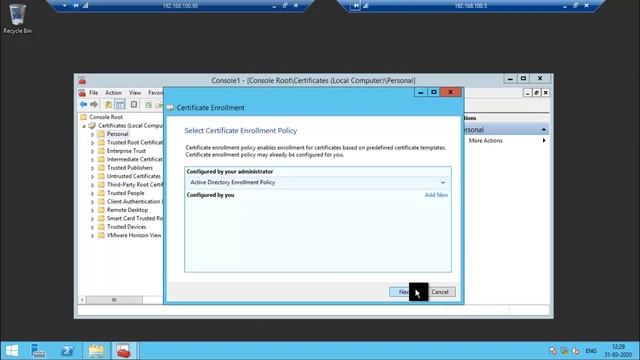
Task: Open the Windows Start button
Action: pos(12,351)
